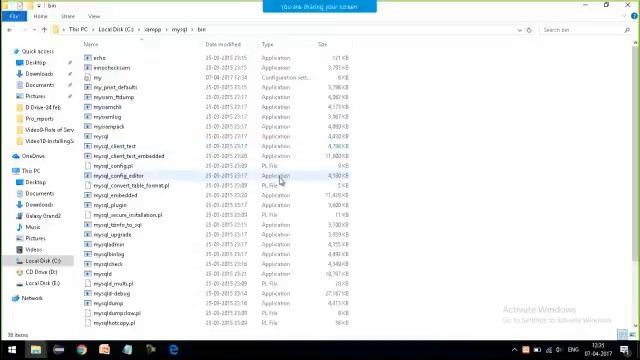Viewport: 640px width, 360px height.
Task: Open the Help question mark icon
Action: tap(634, 16)
